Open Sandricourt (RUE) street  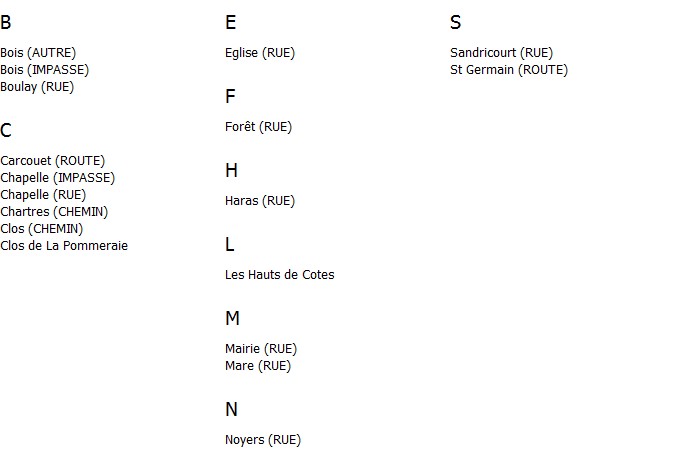point(502,53)
